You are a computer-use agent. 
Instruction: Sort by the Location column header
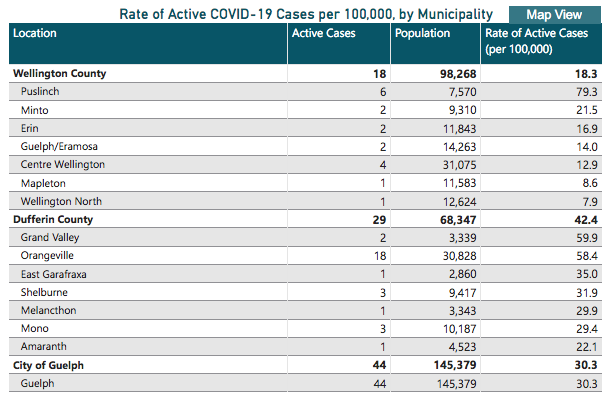pos(35,34)
